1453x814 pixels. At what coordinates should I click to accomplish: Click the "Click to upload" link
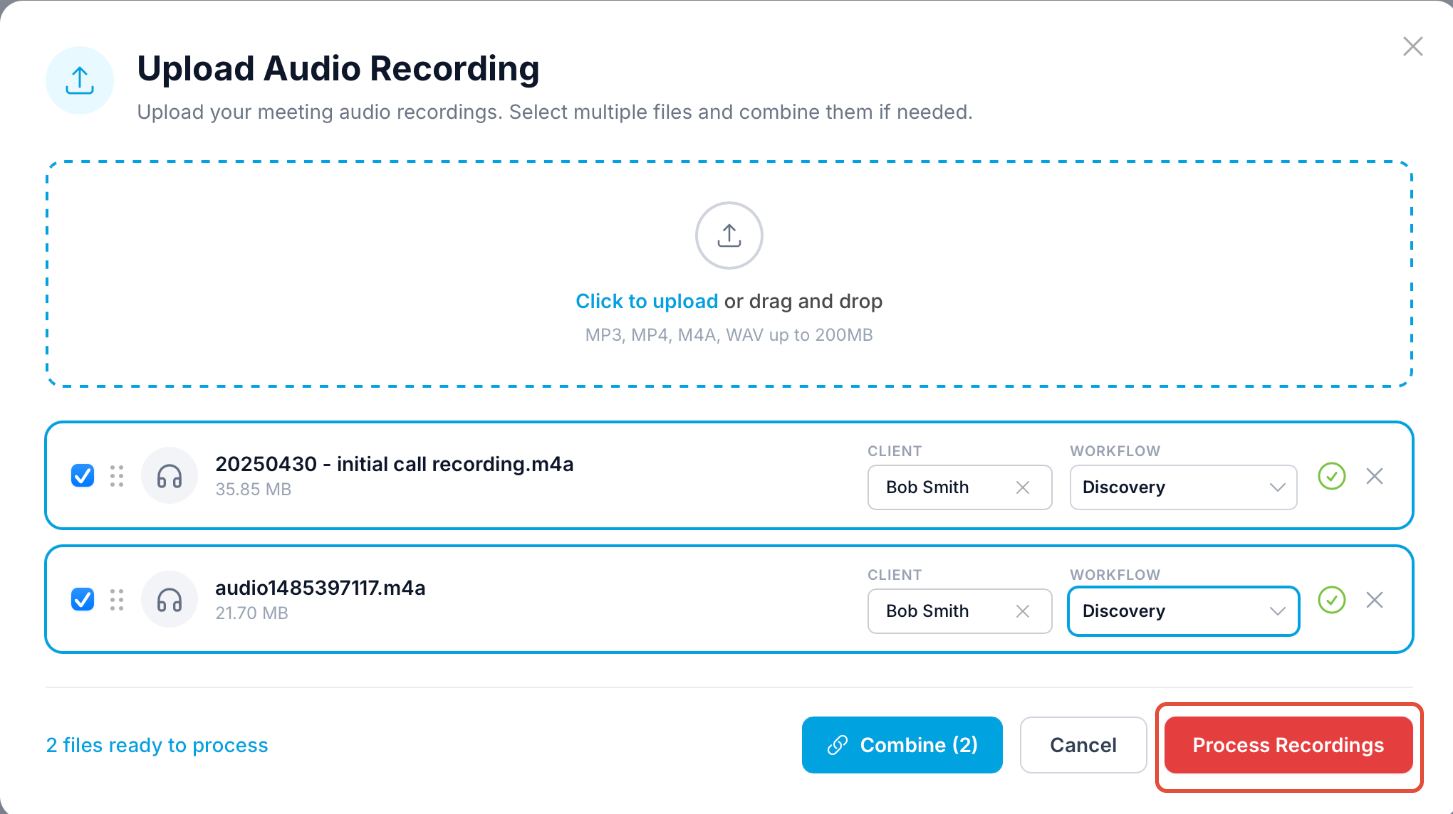pyautogui.click(x=646, y=301)
